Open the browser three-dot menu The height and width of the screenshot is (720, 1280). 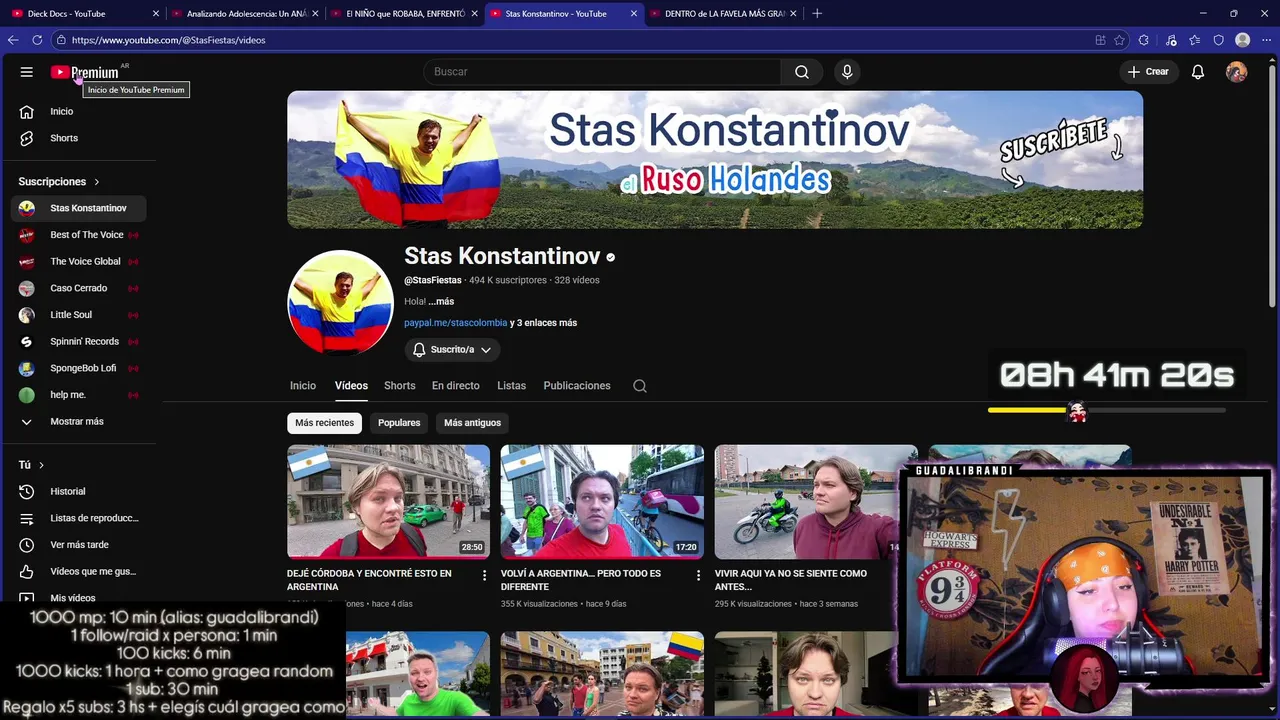(1266, 40)
